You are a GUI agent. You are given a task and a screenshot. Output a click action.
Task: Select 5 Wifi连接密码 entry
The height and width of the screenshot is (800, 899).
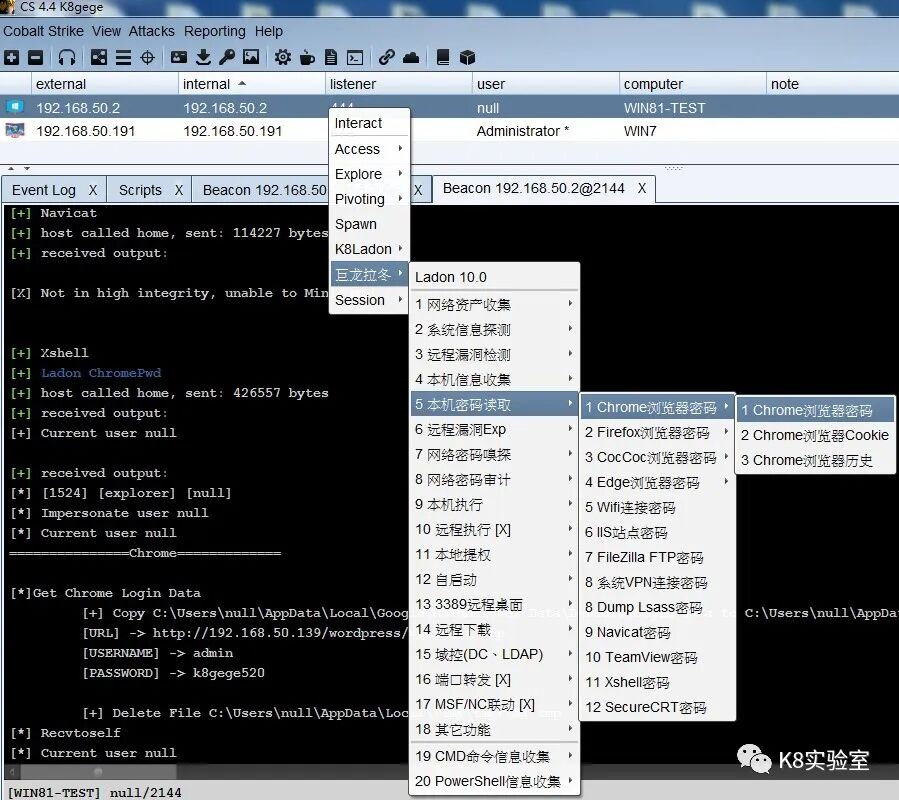pyautogui.click(x=657, y=508)
